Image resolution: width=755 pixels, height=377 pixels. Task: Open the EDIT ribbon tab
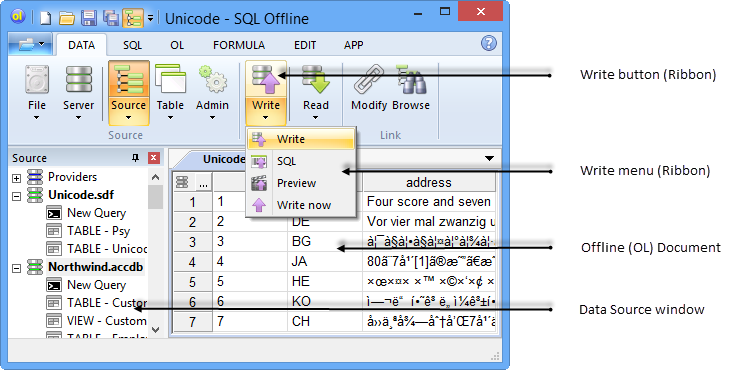[305, 45]
